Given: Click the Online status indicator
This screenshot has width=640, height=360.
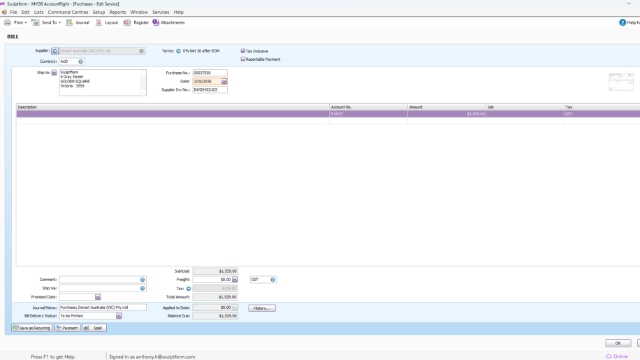Looking at the screenshot, I should point(617,356).
